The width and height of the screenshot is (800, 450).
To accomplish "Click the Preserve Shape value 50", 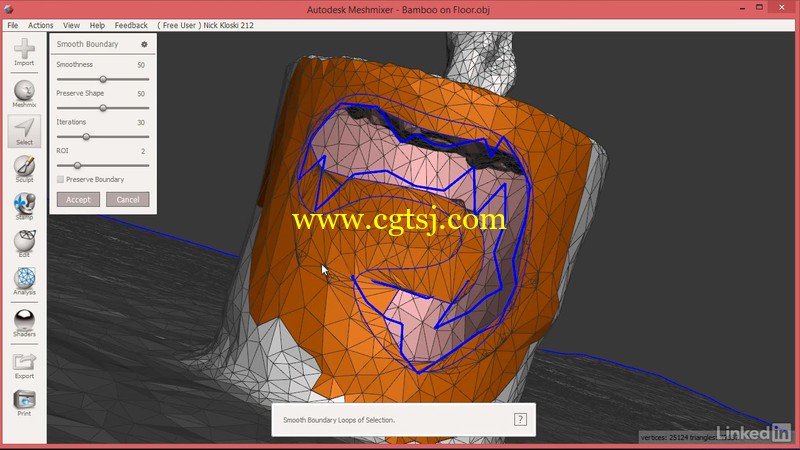I will coord(141,93).
